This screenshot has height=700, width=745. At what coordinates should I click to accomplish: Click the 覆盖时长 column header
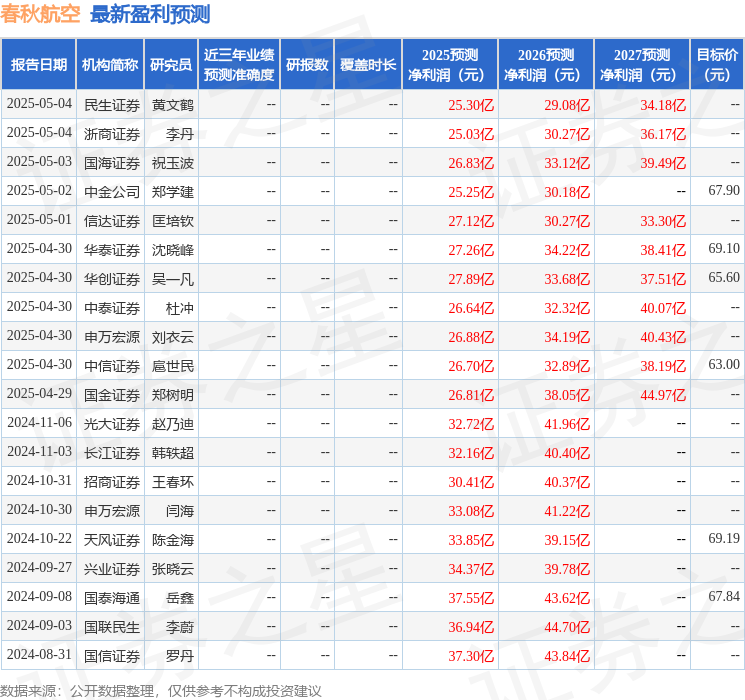(x=367, y=65)
